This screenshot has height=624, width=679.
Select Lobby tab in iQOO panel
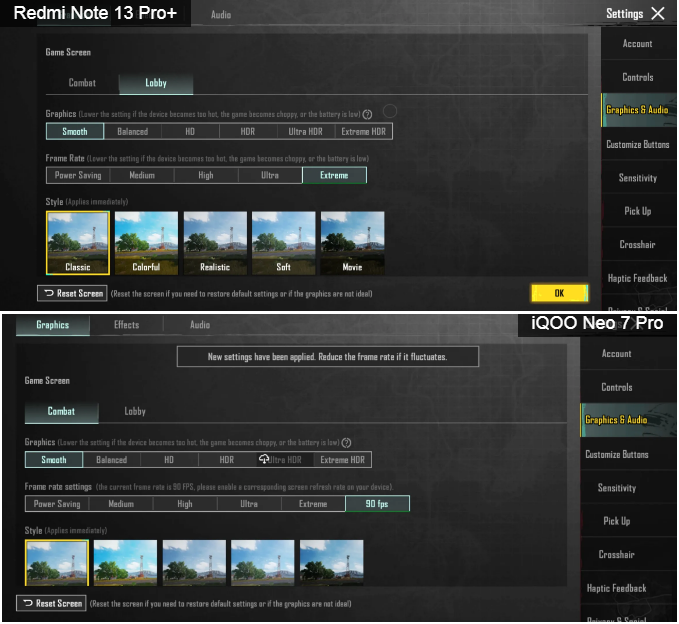pos(135,411)
